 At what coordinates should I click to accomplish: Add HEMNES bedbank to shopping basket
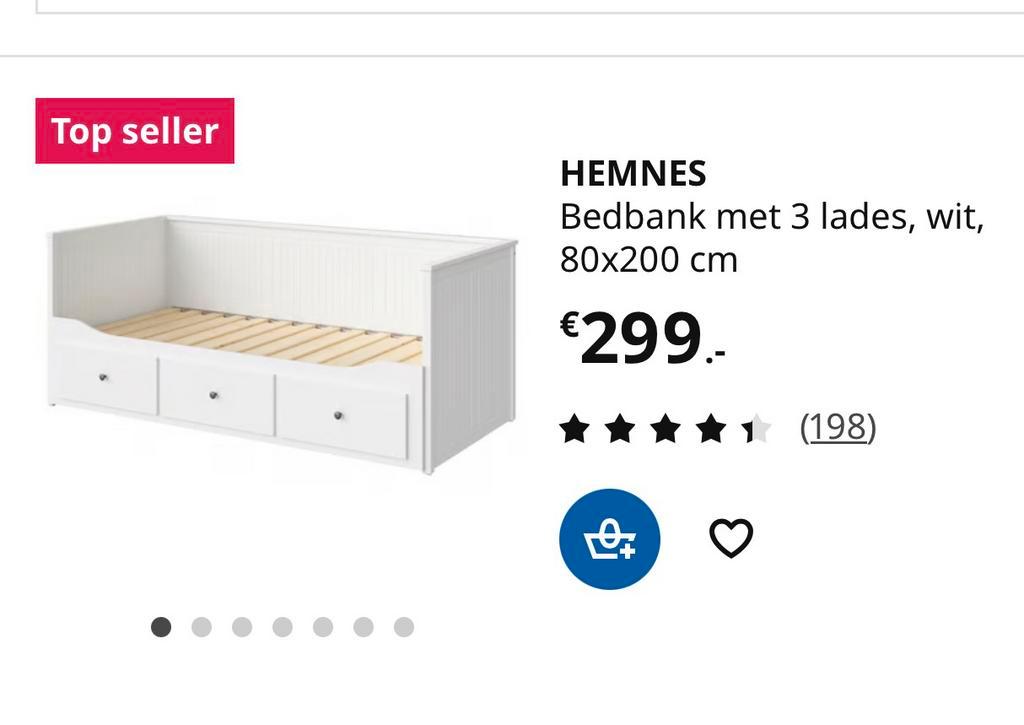pyautogui.click(x=609, y=539)
